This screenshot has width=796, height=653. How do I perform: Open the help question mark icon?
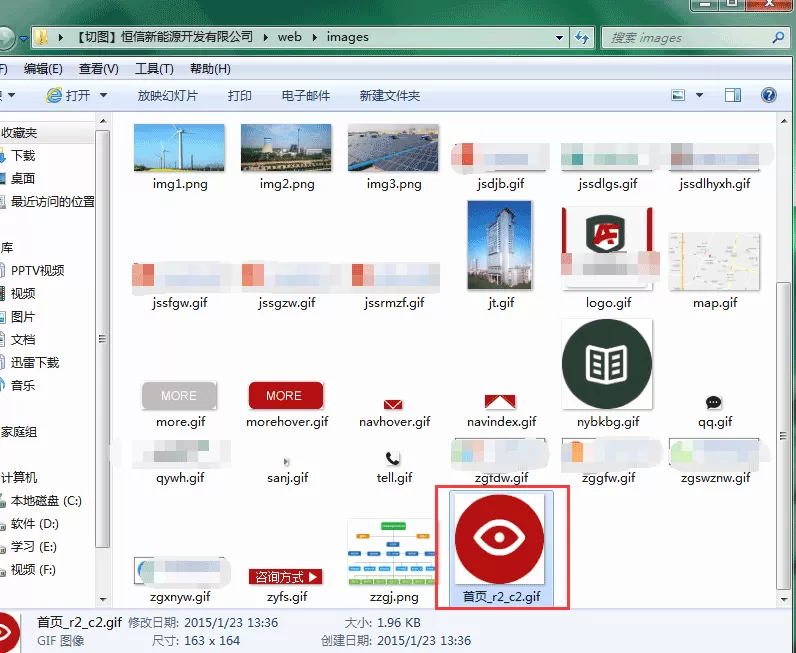(x=769, y=95)
